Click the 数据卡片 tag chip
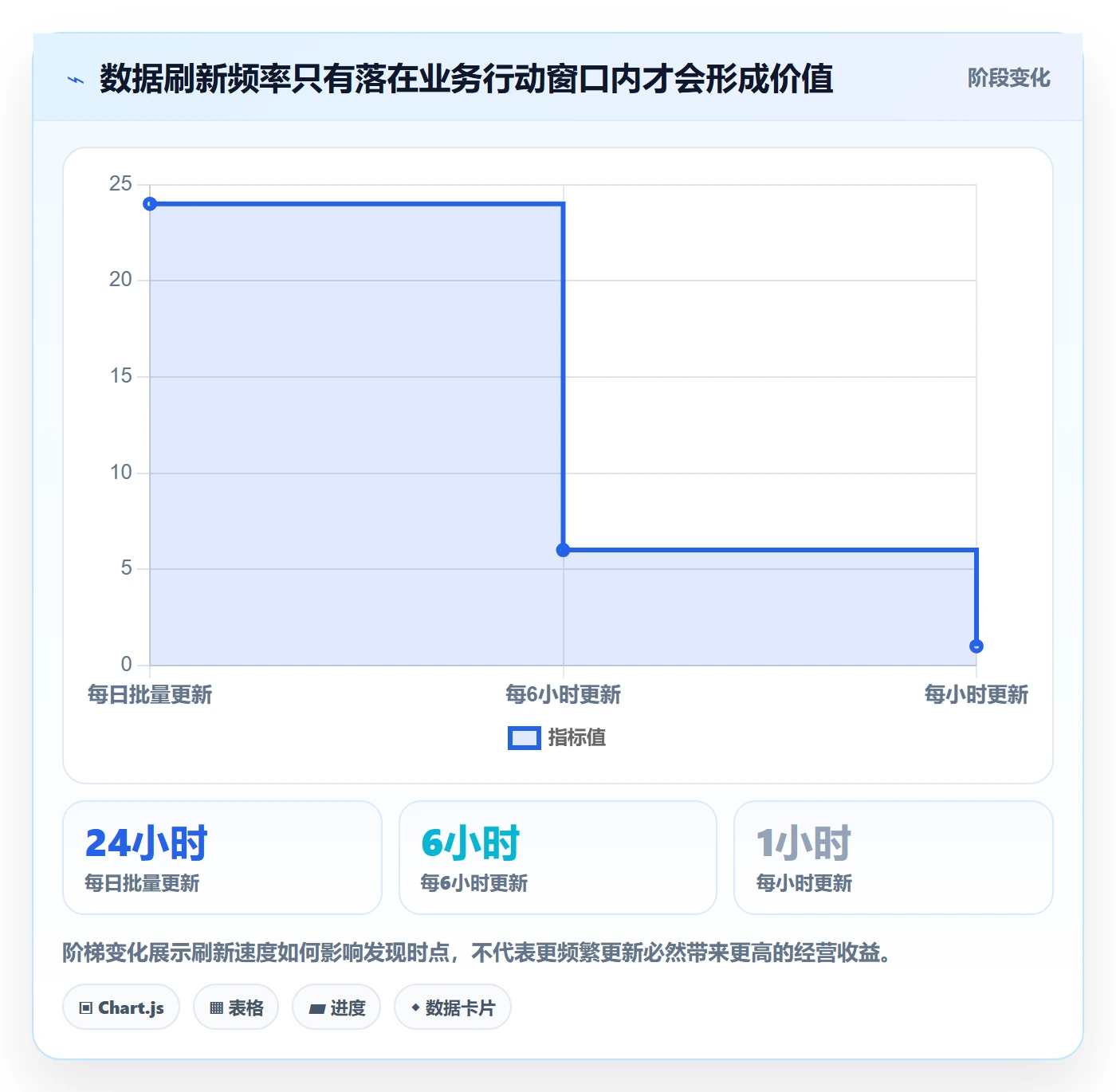 coord(453,1008)
